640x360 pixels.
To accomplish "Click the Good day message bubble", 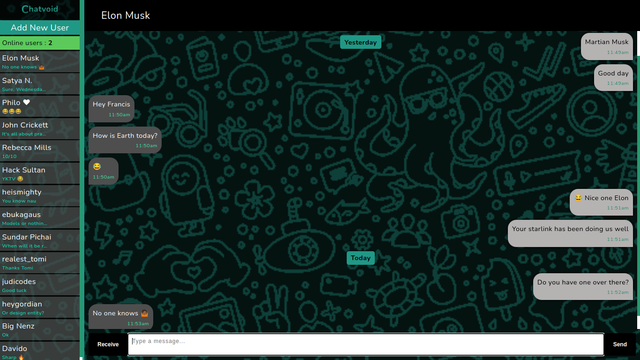I will [x=613, y=78].
